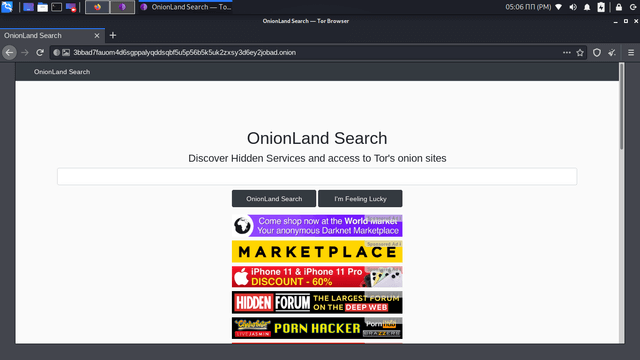The image size is (640, 360).
Task: Open the browser hamburger menu
Action: tap(631, 53)
